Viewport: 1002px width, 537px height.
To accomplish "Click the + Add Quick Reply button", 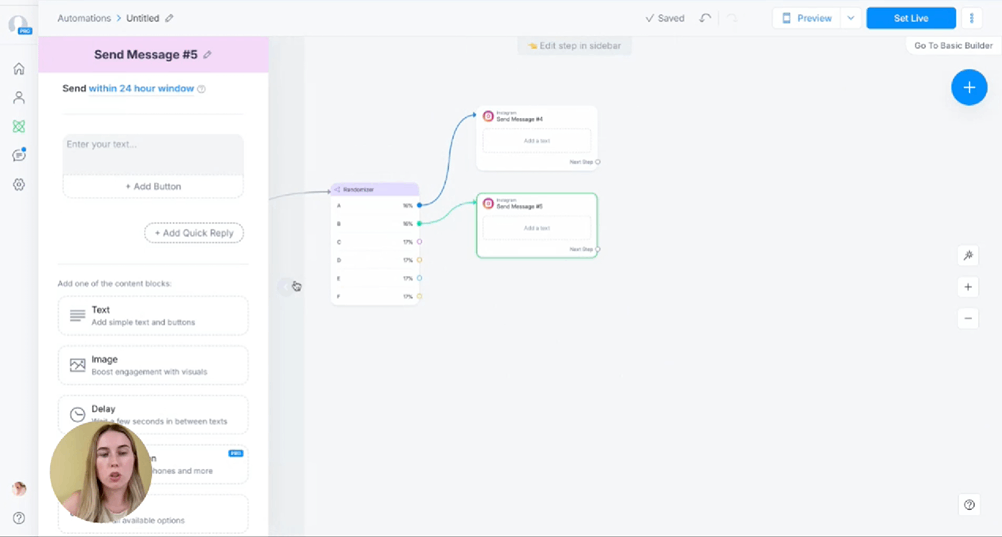I will 194,233.
